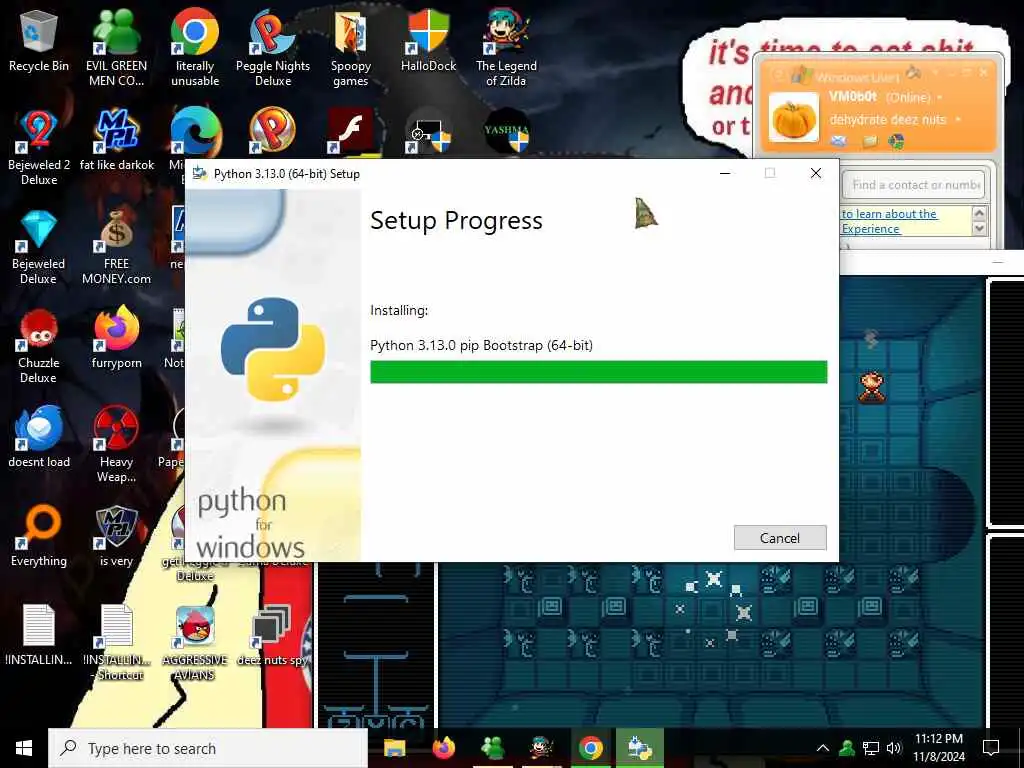Switch to the Python installer taskbar icon

639,748
